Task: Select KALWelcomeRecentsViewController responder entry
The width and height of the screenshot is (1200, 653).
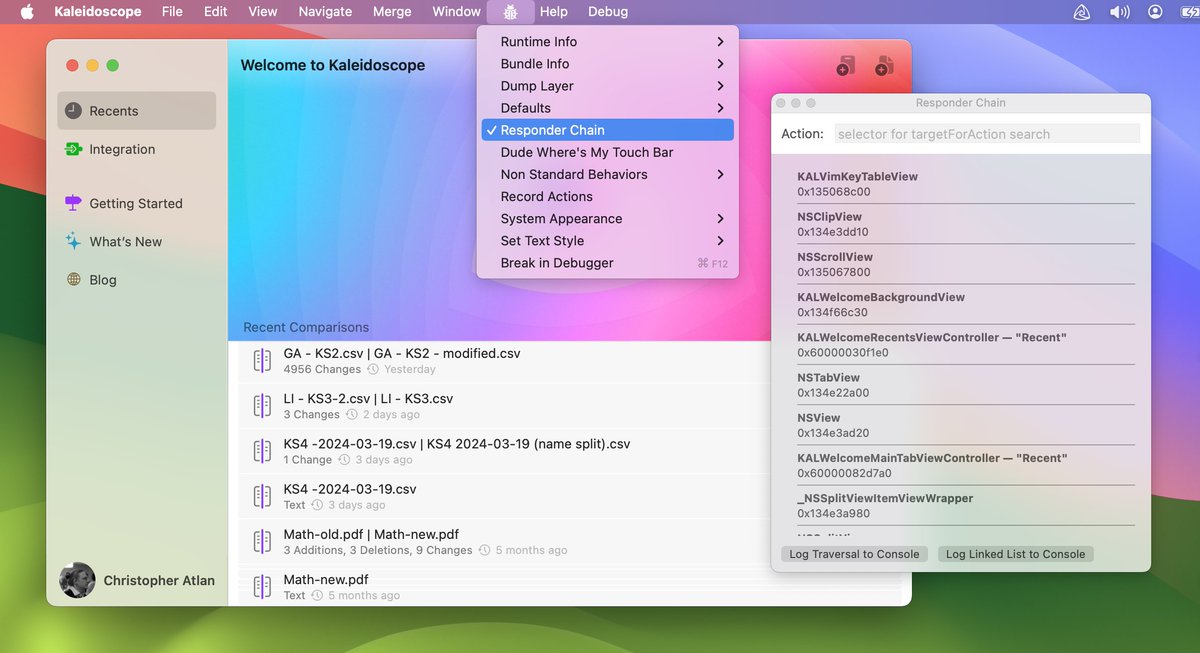Action: [966, 345]
